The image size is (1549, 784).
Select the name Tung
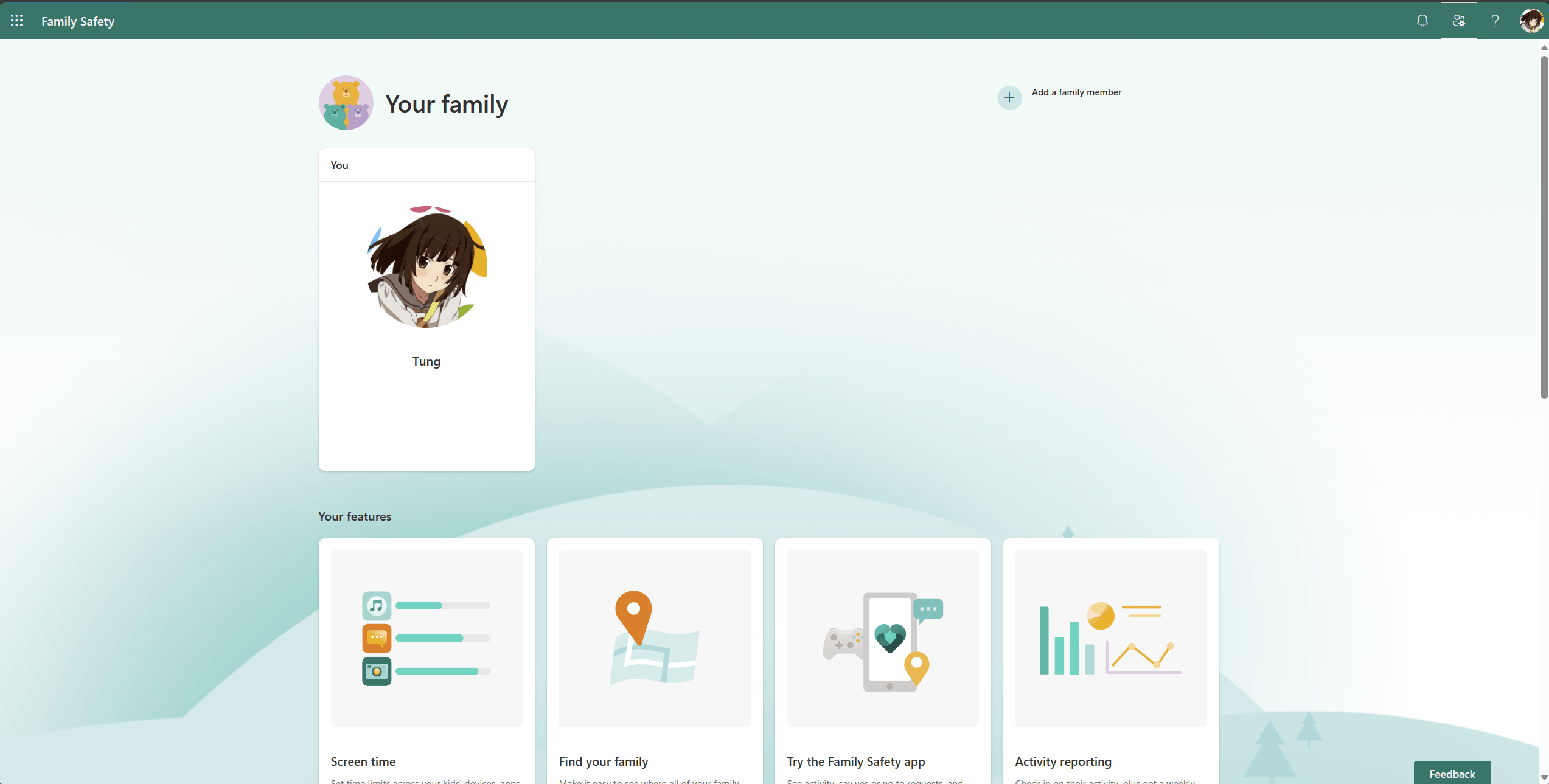426,361
